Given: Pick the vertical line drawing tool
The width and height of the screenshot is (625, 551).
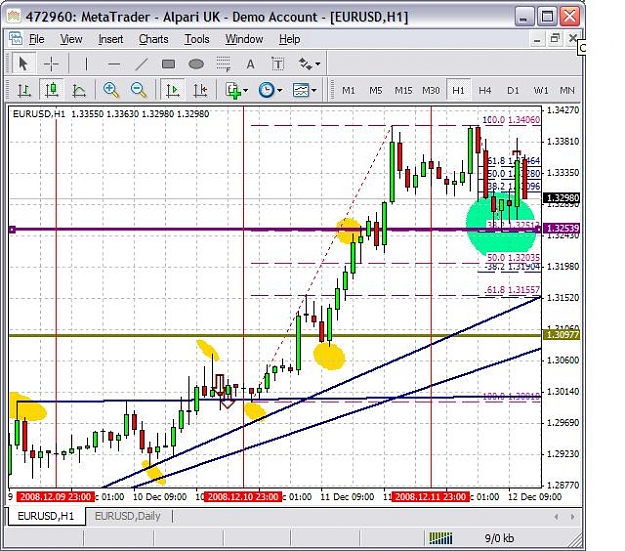Looking at the screenshot, I should coord(86,64).
